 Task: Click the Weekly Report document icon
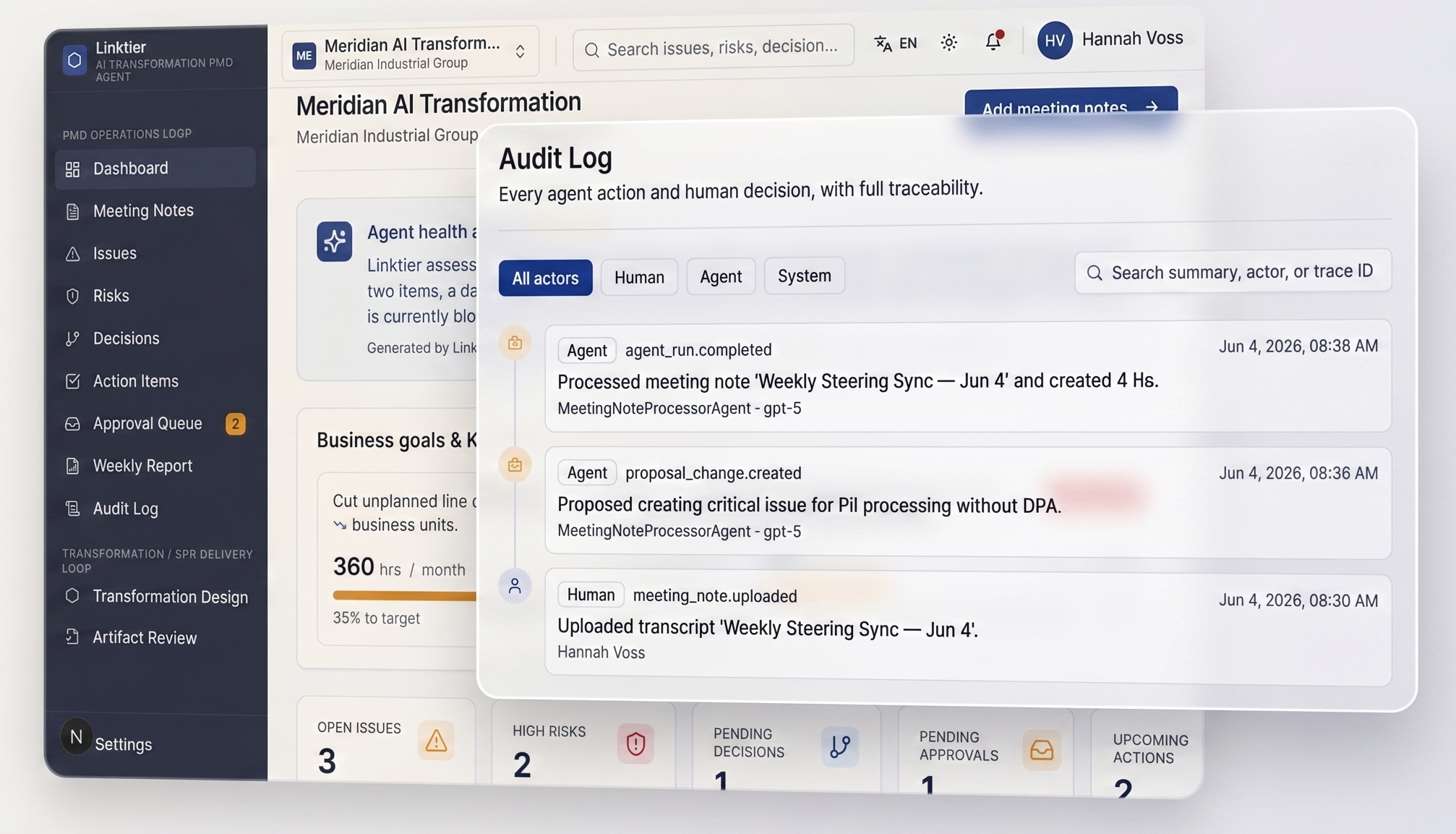point(72,466)
